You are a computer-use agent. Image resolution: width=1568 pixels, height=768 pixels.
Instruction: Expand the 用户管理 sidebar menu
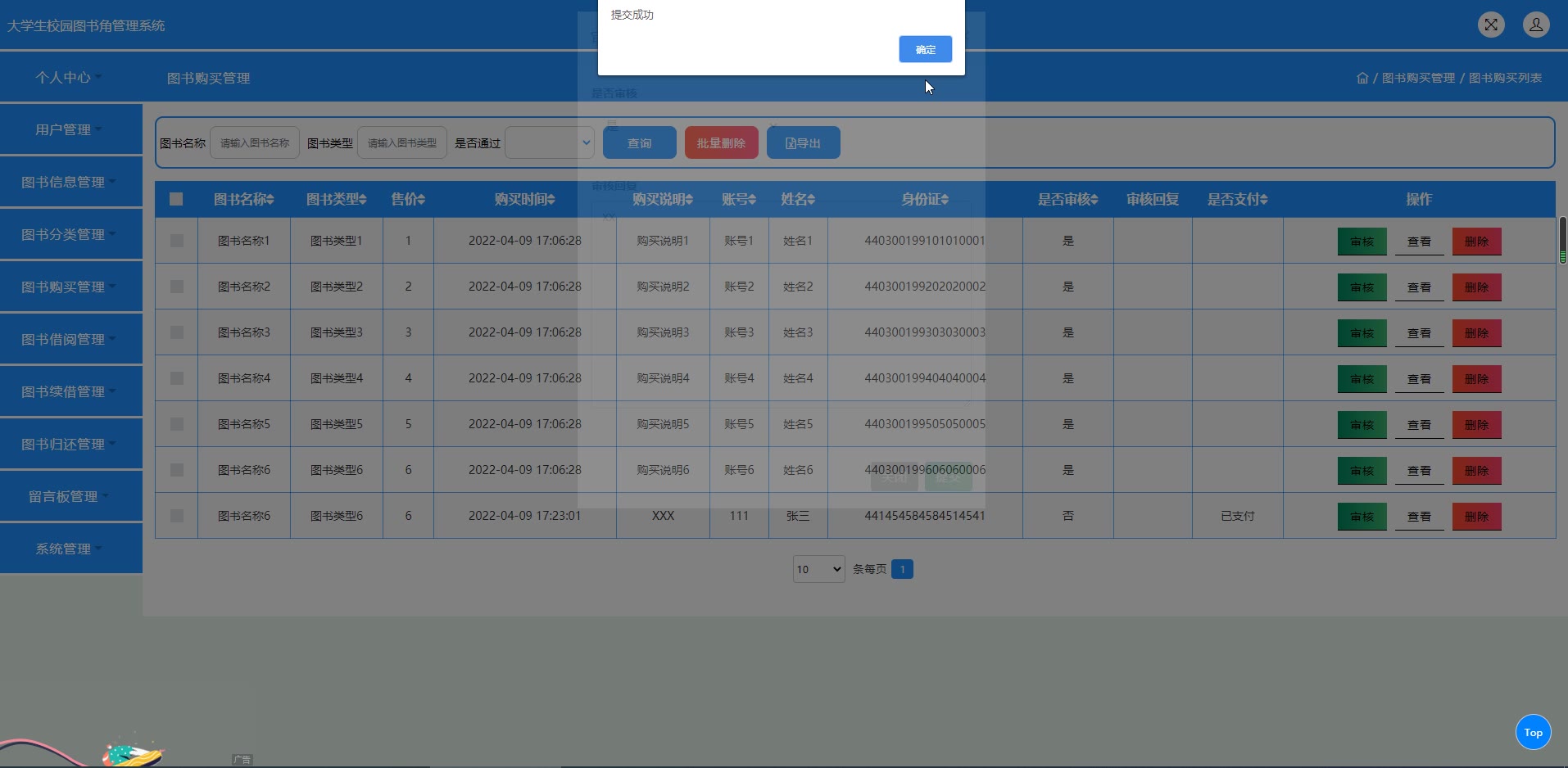(69, 129)
